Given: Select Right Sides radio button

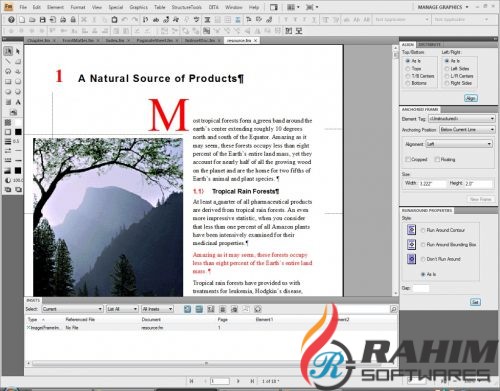Looking at the screenshot, I should pos(447,83).
